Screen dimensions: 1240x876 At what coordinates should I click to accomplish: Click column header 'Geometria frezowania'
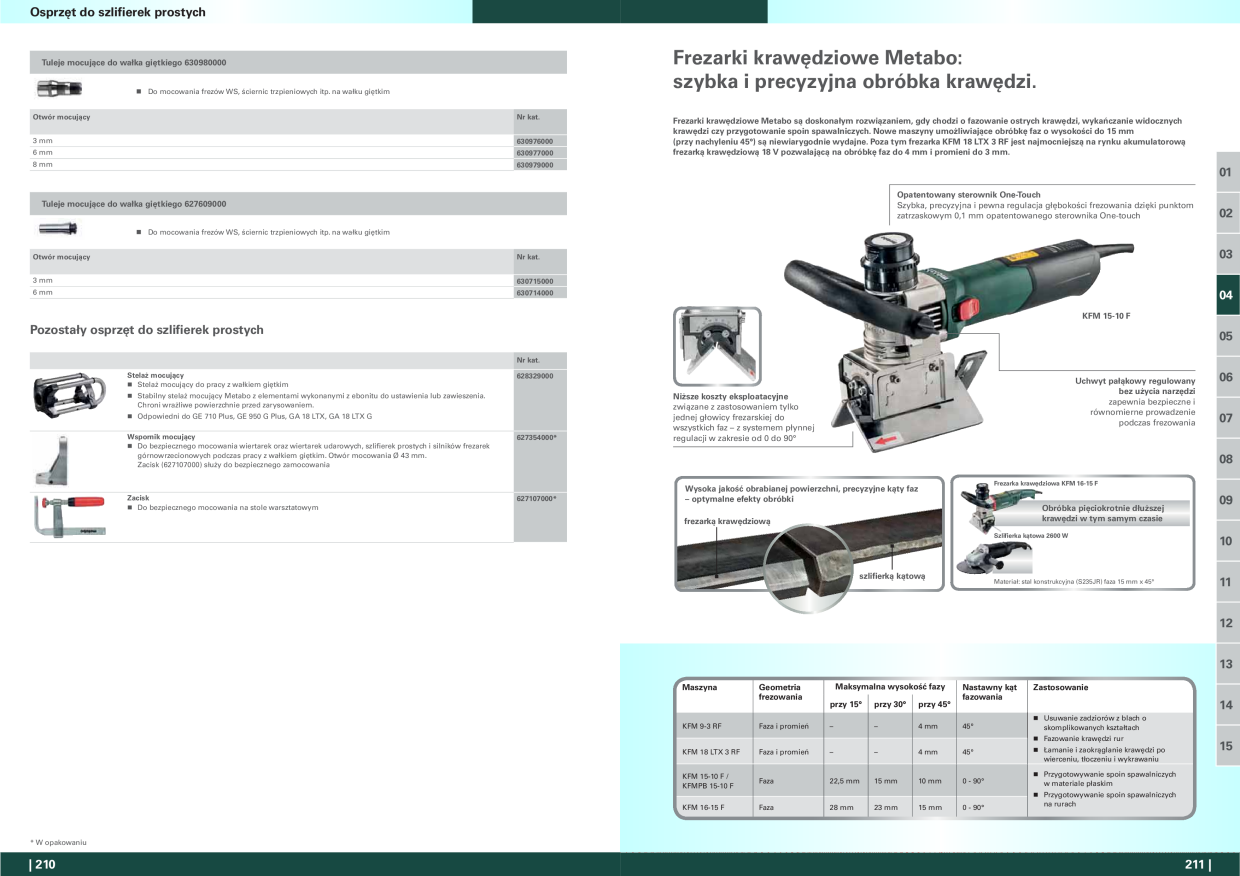pyautogui.click(x=781, y=692)
